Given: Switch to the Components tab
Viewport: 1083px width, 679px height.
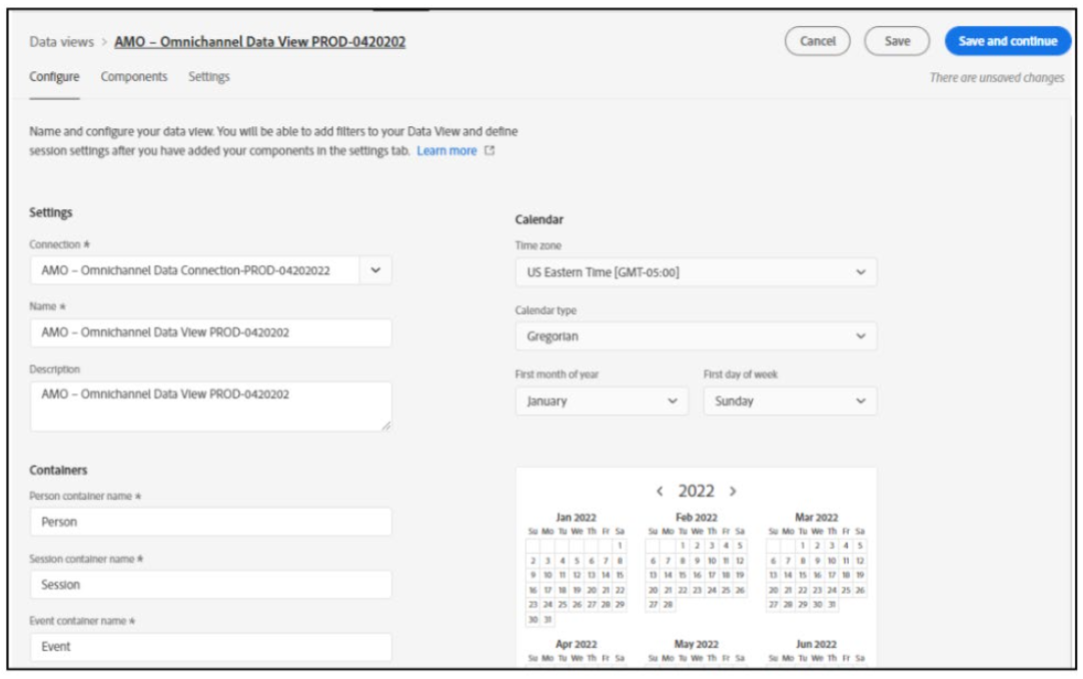Looking at the screenshot, I should [x=134, y=77].
